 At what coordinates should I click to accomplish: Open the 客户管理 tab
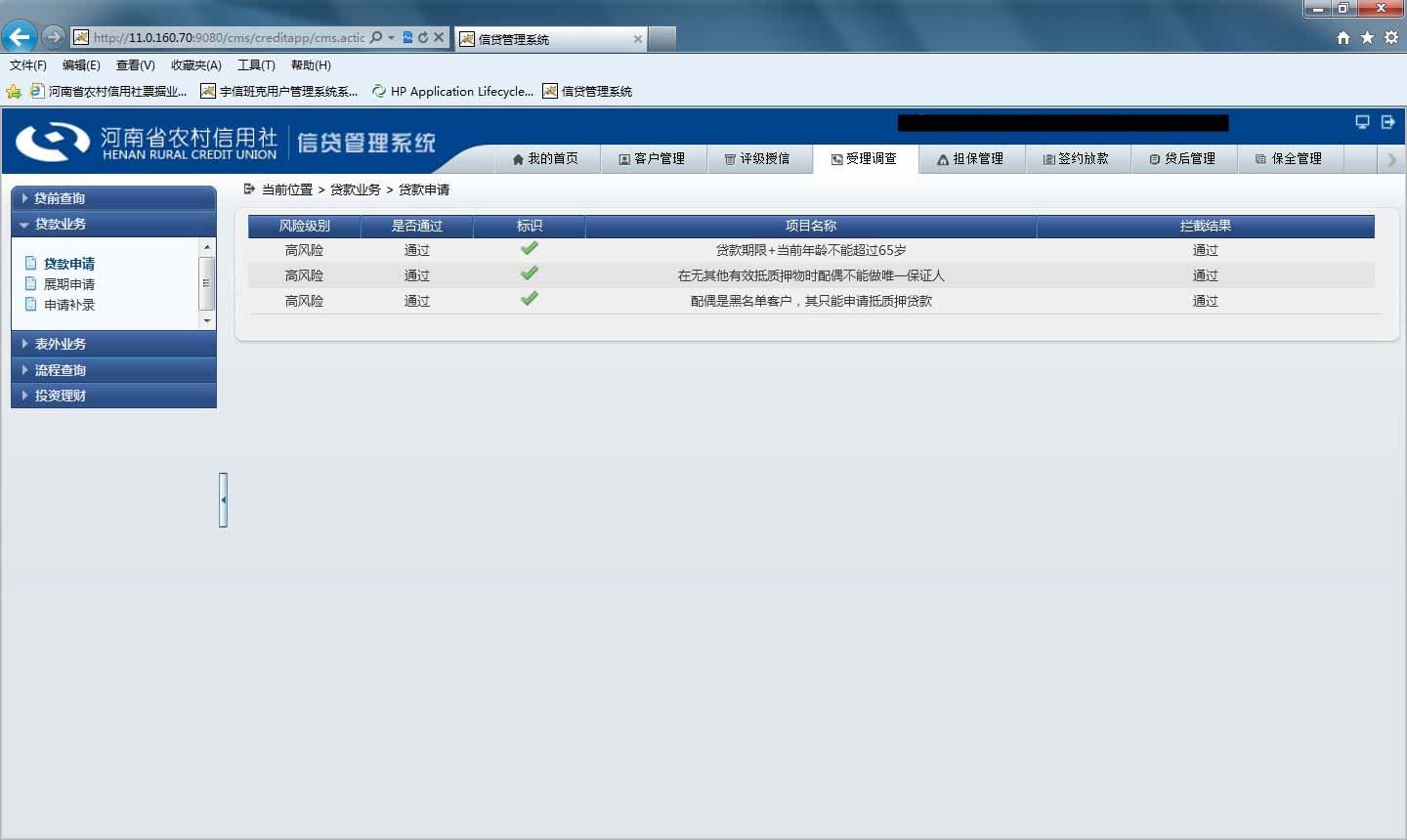652,158
